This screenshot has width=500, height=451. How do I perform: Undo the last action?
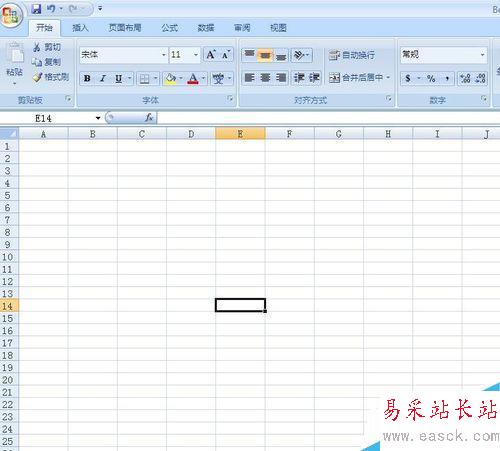coord(51,9)
